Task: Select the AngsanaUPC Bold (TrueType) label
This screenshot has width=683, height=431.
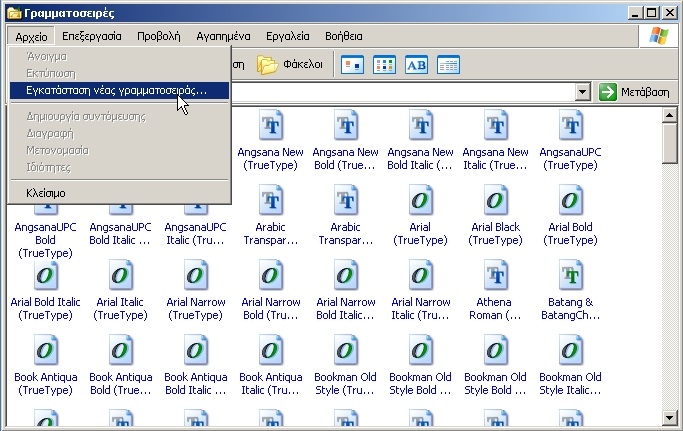Action: pos(45,240)
